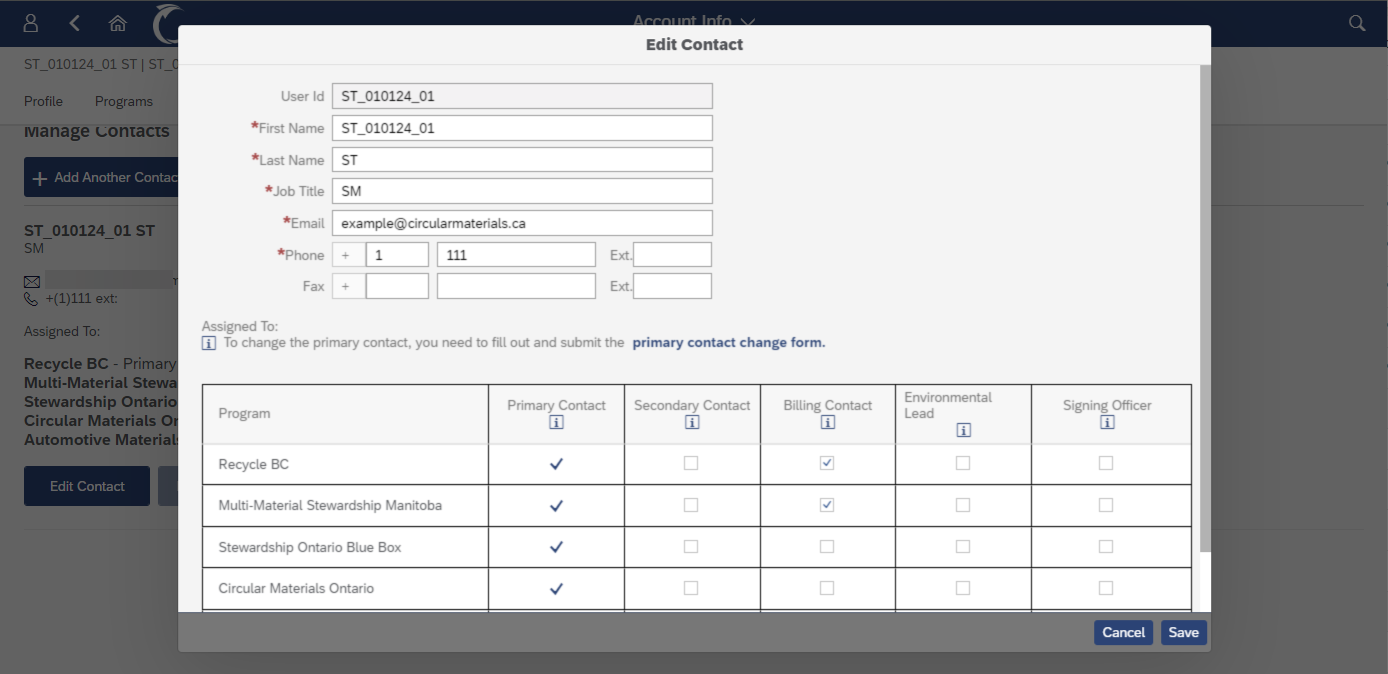This screenshot has height=674, width=1388.
Task: Open the Environmental Lead info tooltip icon
Action: (x=962, y=429)
